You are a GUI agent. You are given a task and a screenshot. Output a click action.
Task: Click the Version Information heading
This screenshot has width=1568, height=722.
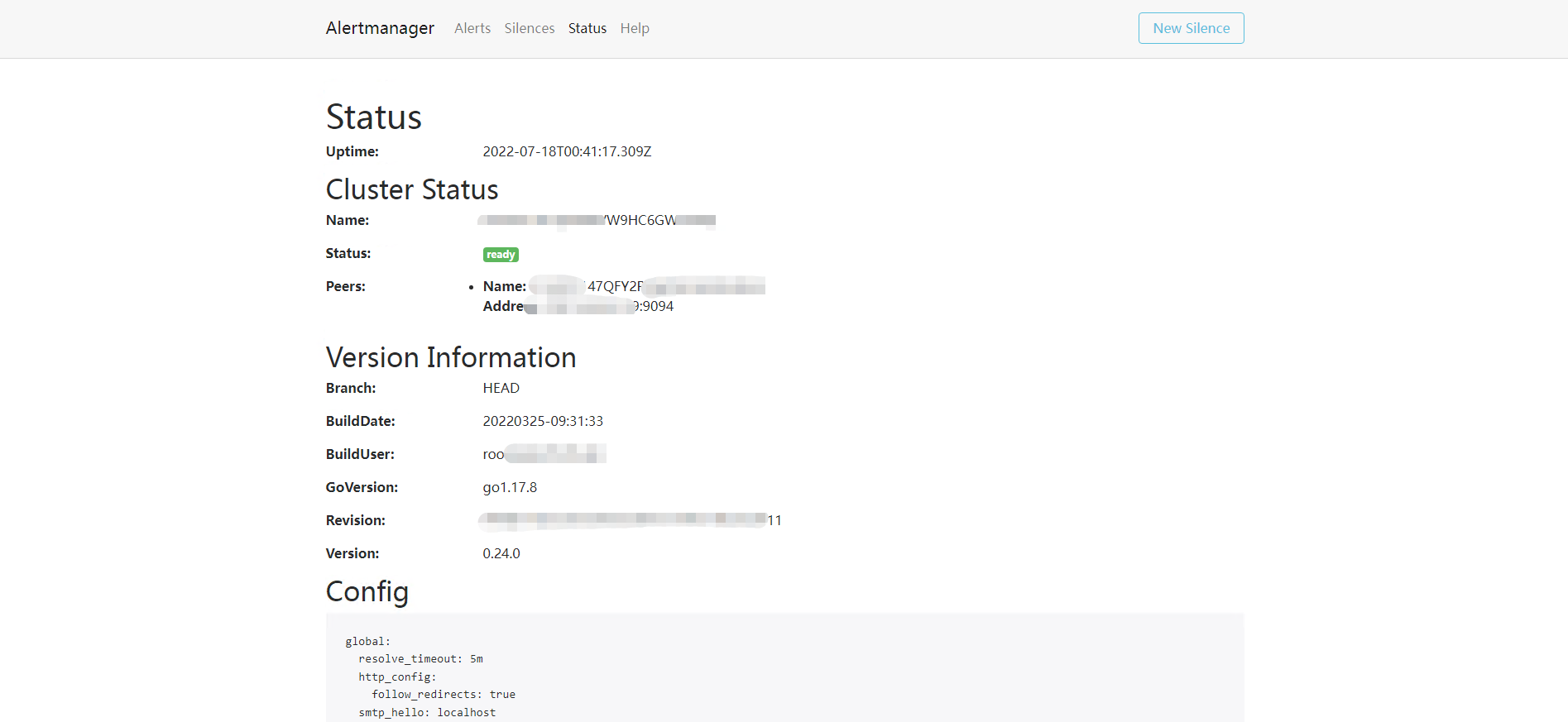[x=451, y=357]
